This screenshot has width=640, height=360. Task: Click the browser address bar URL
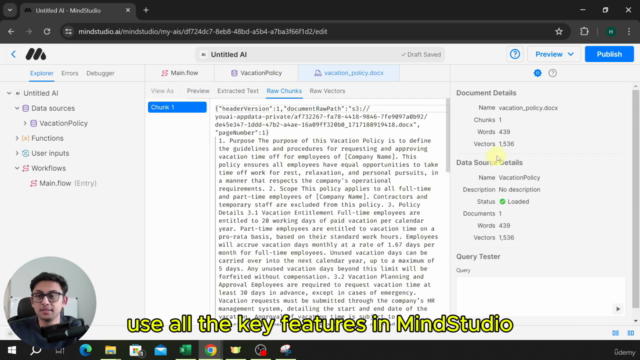click(x=203, y=31)
